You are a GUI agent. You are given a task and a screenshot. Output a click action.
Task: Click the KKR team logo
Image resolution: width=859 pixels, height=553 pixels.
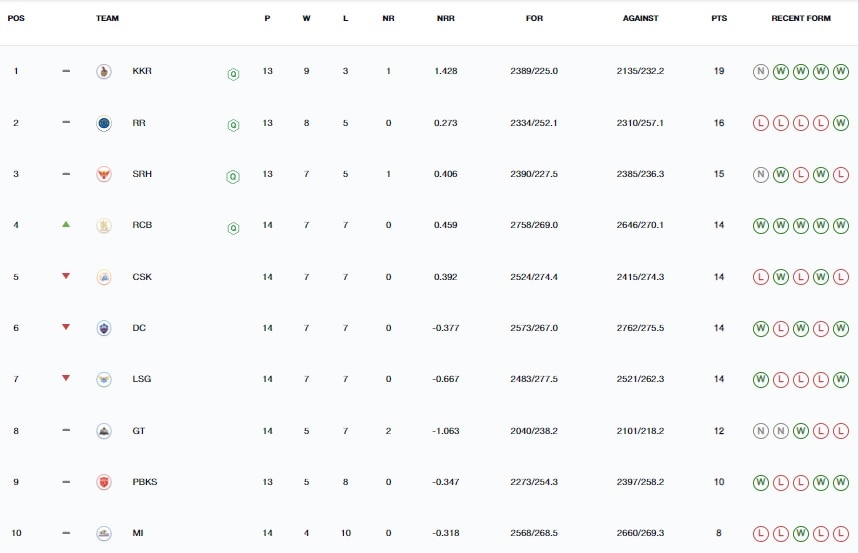(104, 71)
